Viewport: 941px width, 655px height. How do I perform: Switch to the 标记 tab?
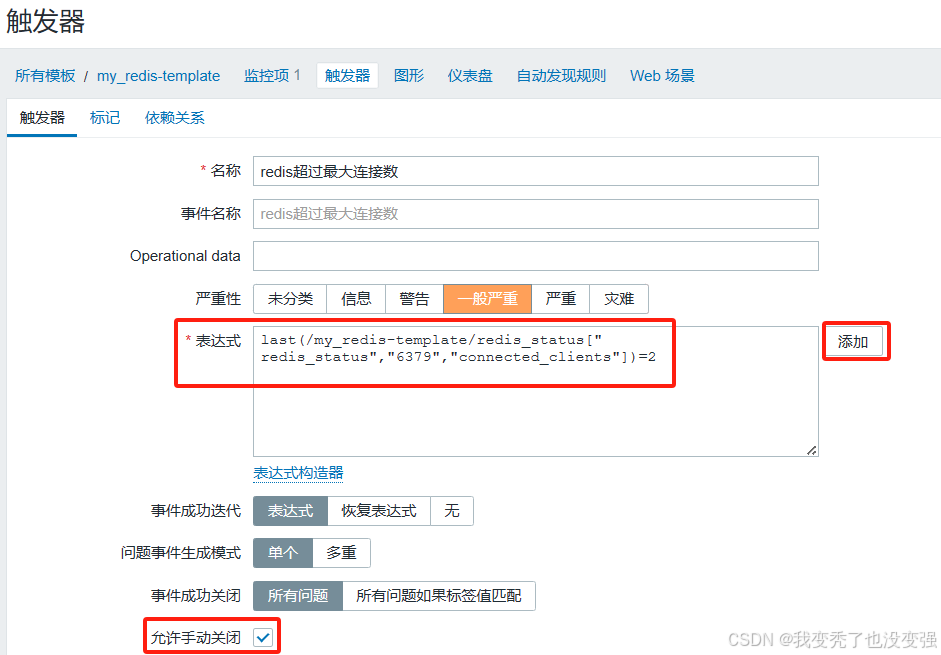105,118
